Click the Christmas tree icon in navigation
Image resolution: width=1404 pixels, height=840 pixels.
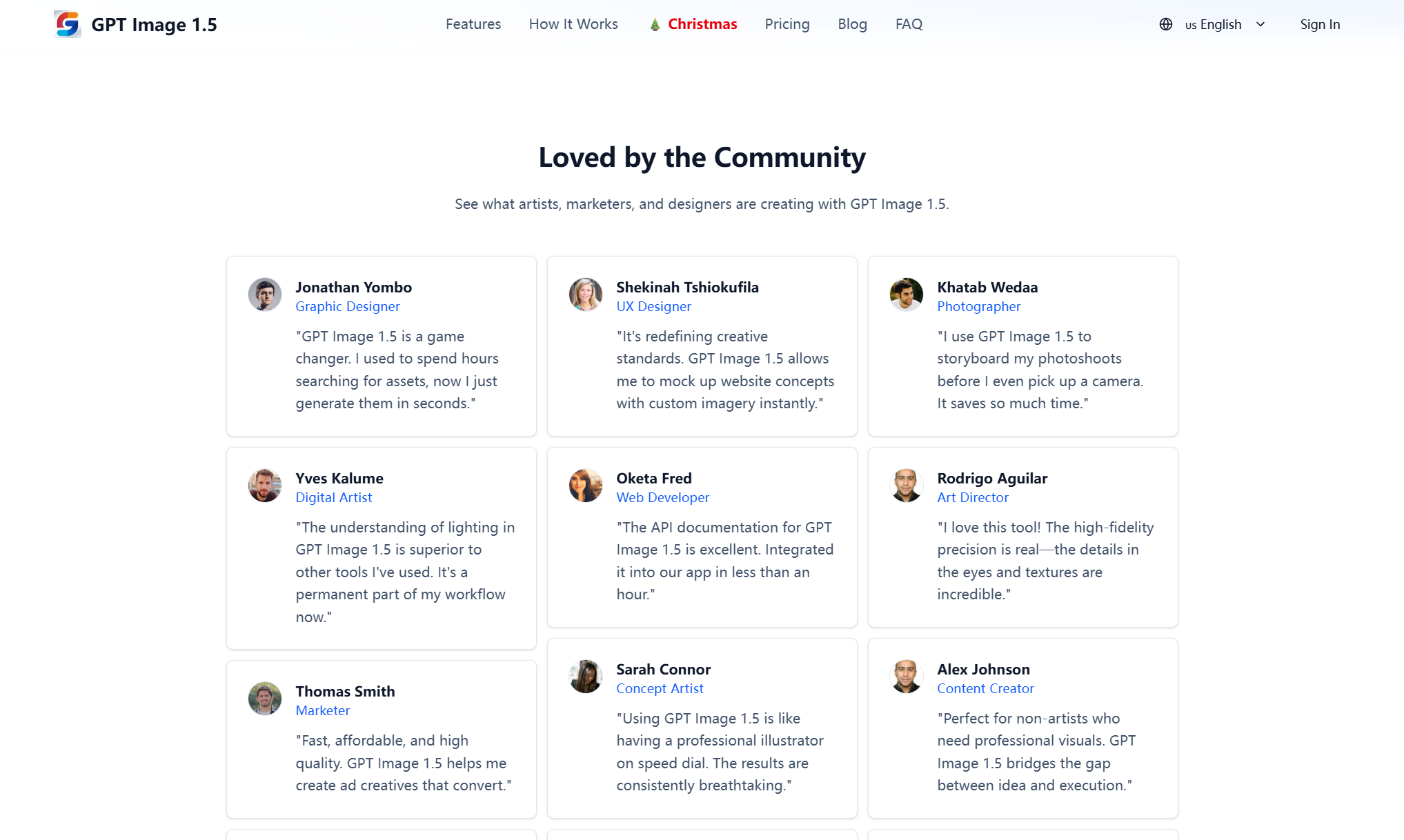coord(655,25)
